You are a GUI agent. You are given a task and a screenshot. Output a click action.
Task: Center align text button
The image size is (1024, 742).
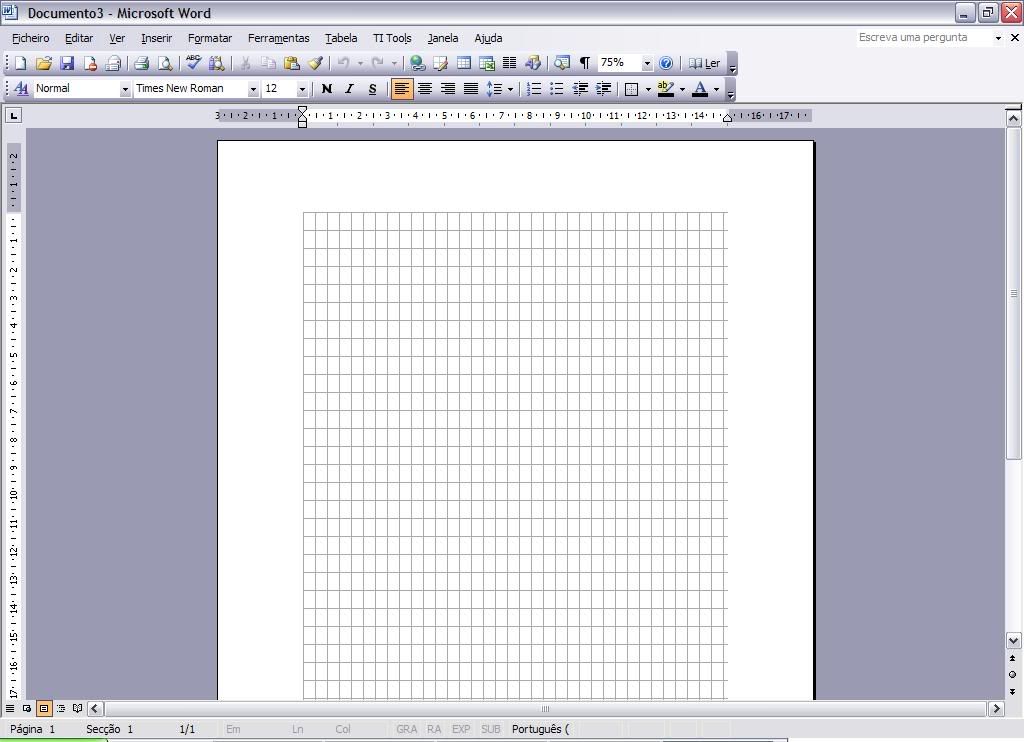pyautogui.click(x=425, y=89)
